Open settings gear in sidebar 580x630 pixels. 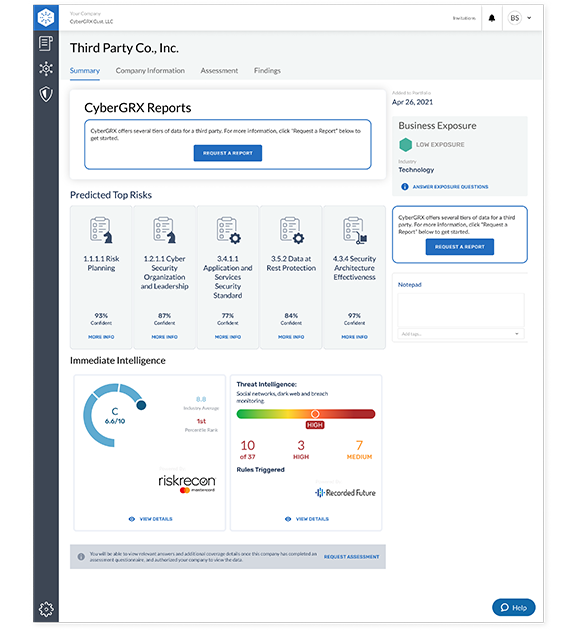[x=46, y=609]
